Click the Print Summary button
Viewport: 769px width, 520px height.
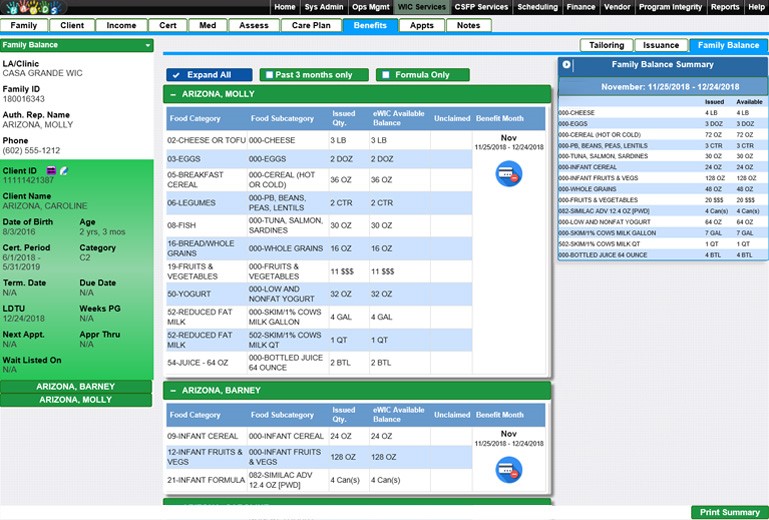pos(729,512)
